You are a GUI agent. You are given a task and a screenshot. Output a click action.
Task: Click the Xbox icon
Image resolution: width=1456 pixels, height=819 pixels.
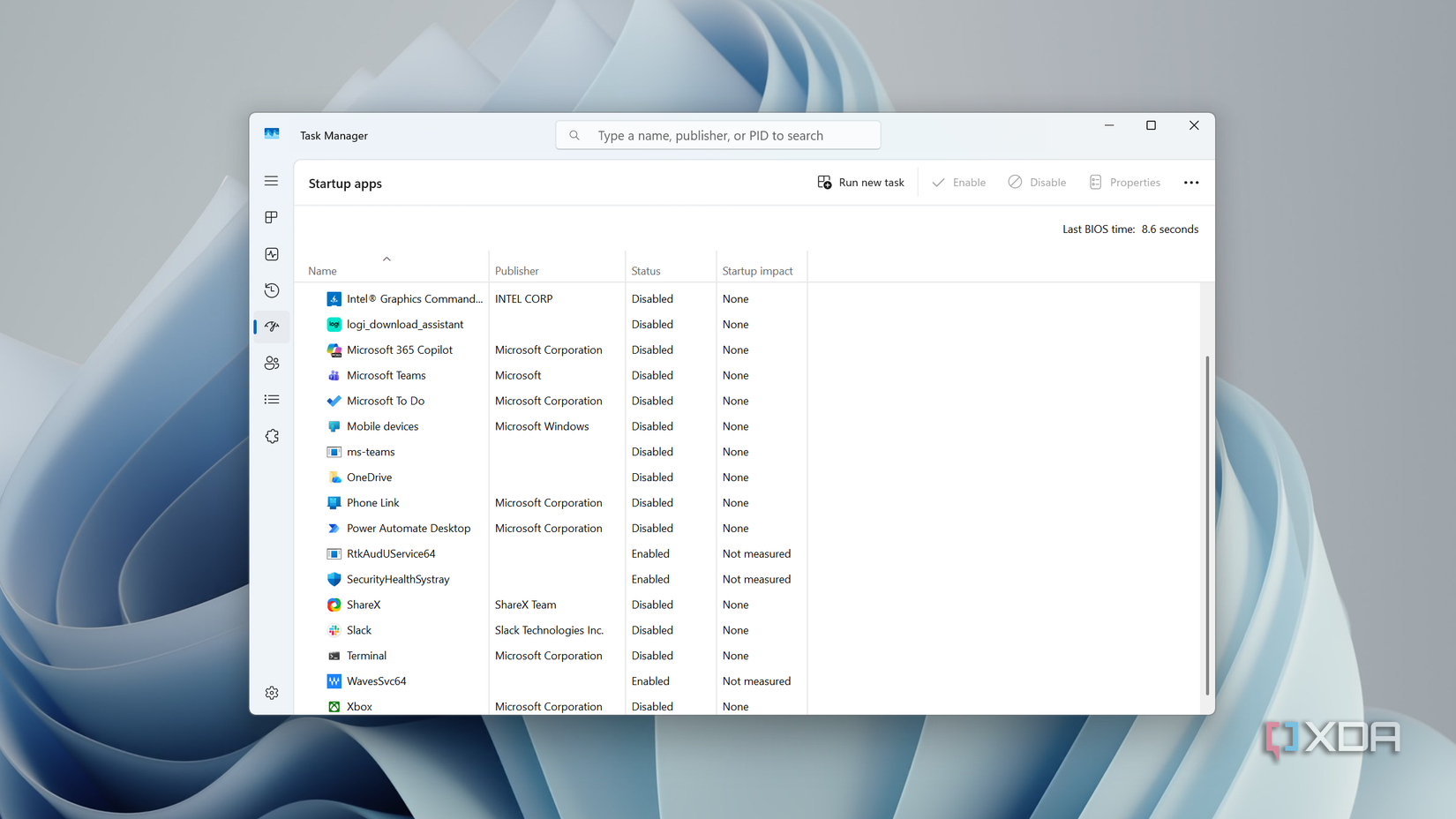[x=334, y=707]
